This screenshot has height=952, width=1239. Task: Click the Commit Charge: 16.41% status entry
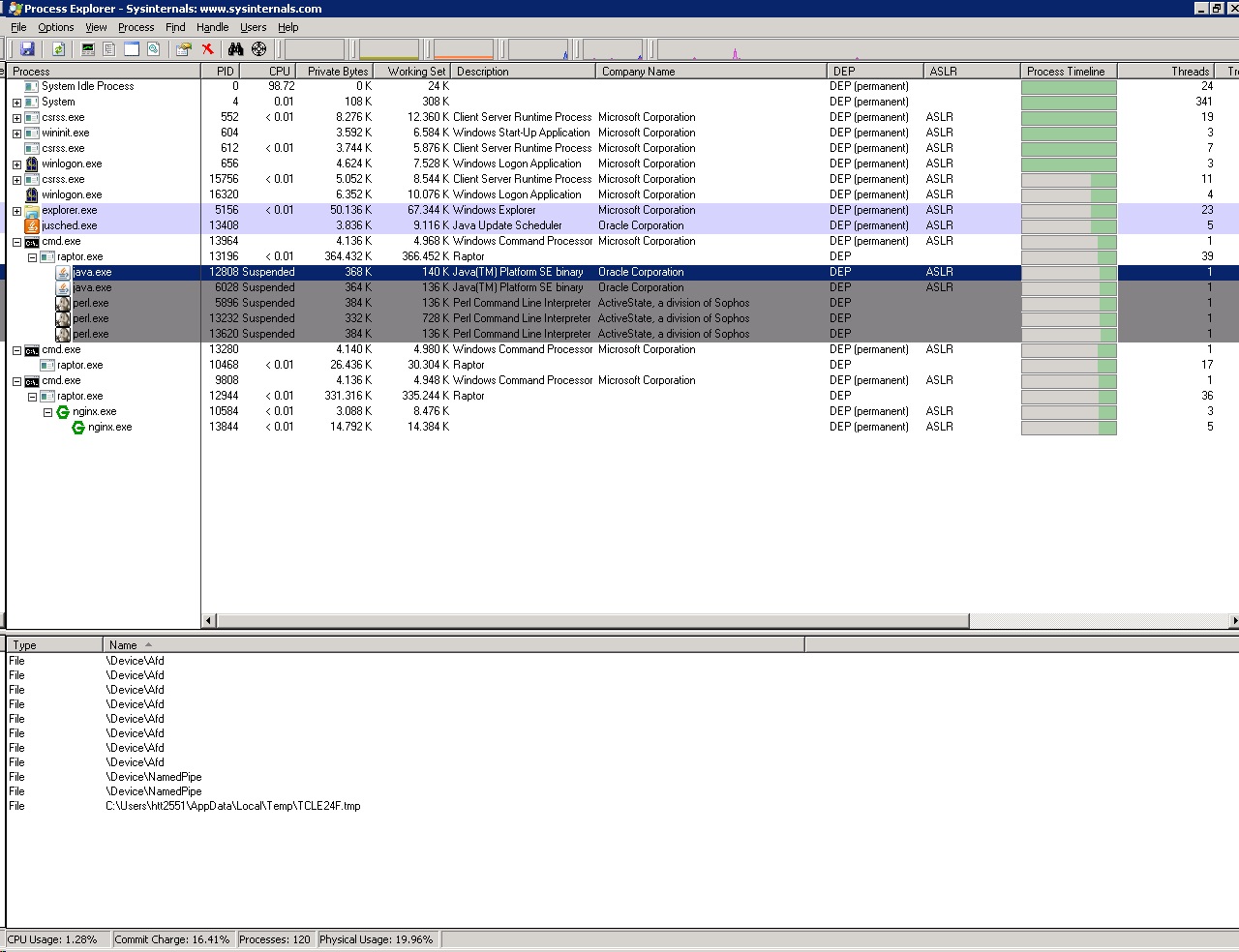[x=172, y=939]
